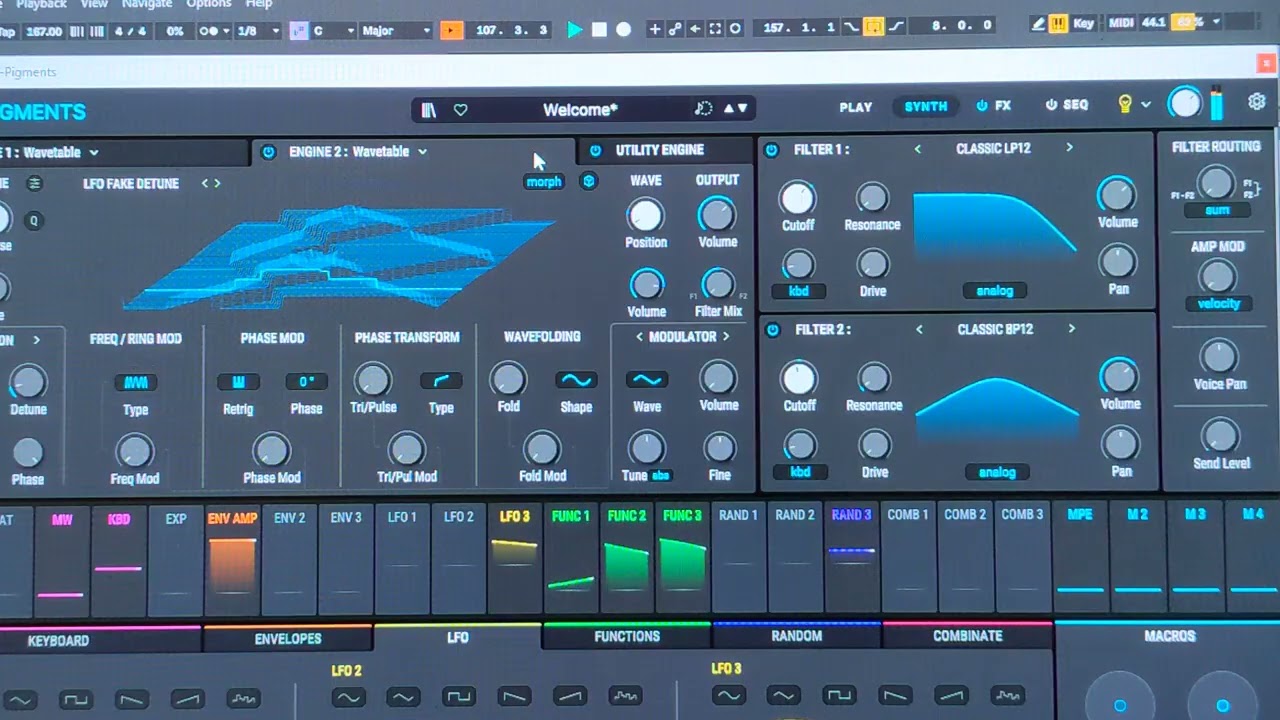Open the FUNCTIONS modulation tab
Viewport: 1280px width, 720px height.
click(x=627, y=636)
